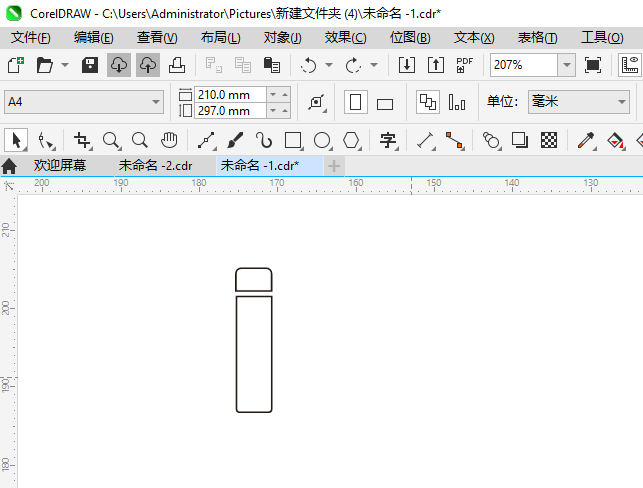This screenshot has width=643, height=488.
Task: Select the Transparency checkerboard tool
Action: (549, 140)
